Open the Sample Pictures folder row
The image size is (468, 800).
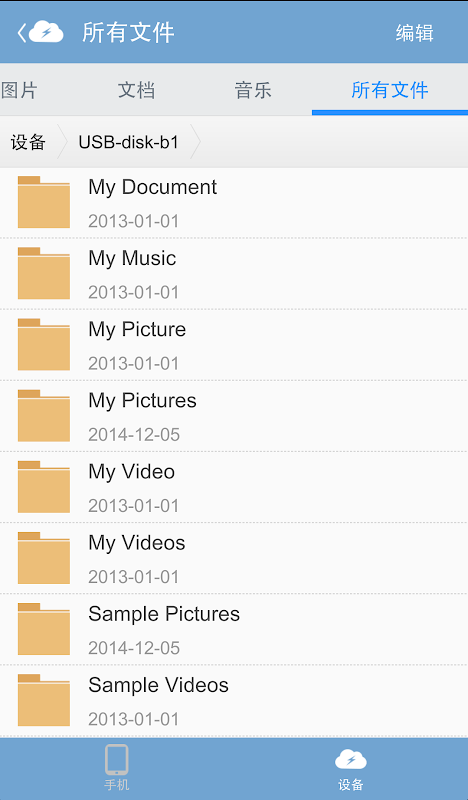234,629
